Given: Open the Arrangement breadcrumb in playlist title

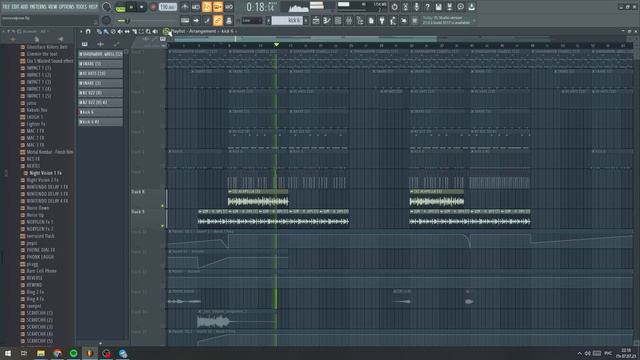Looking at the screenshot, I should [202, 31].
